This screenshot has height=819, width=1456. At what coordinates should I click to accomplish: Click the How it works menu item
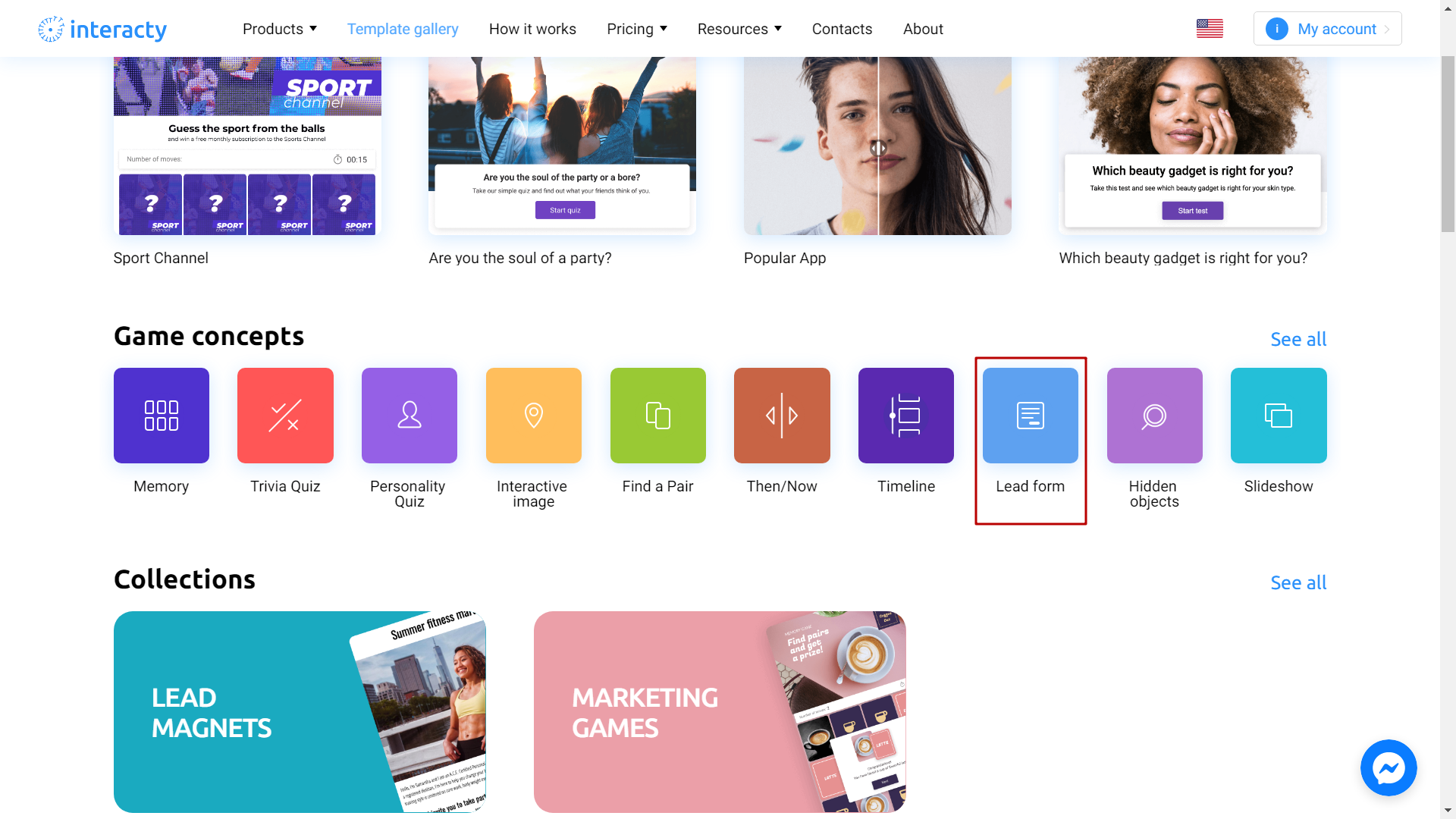tap(532, 29)
